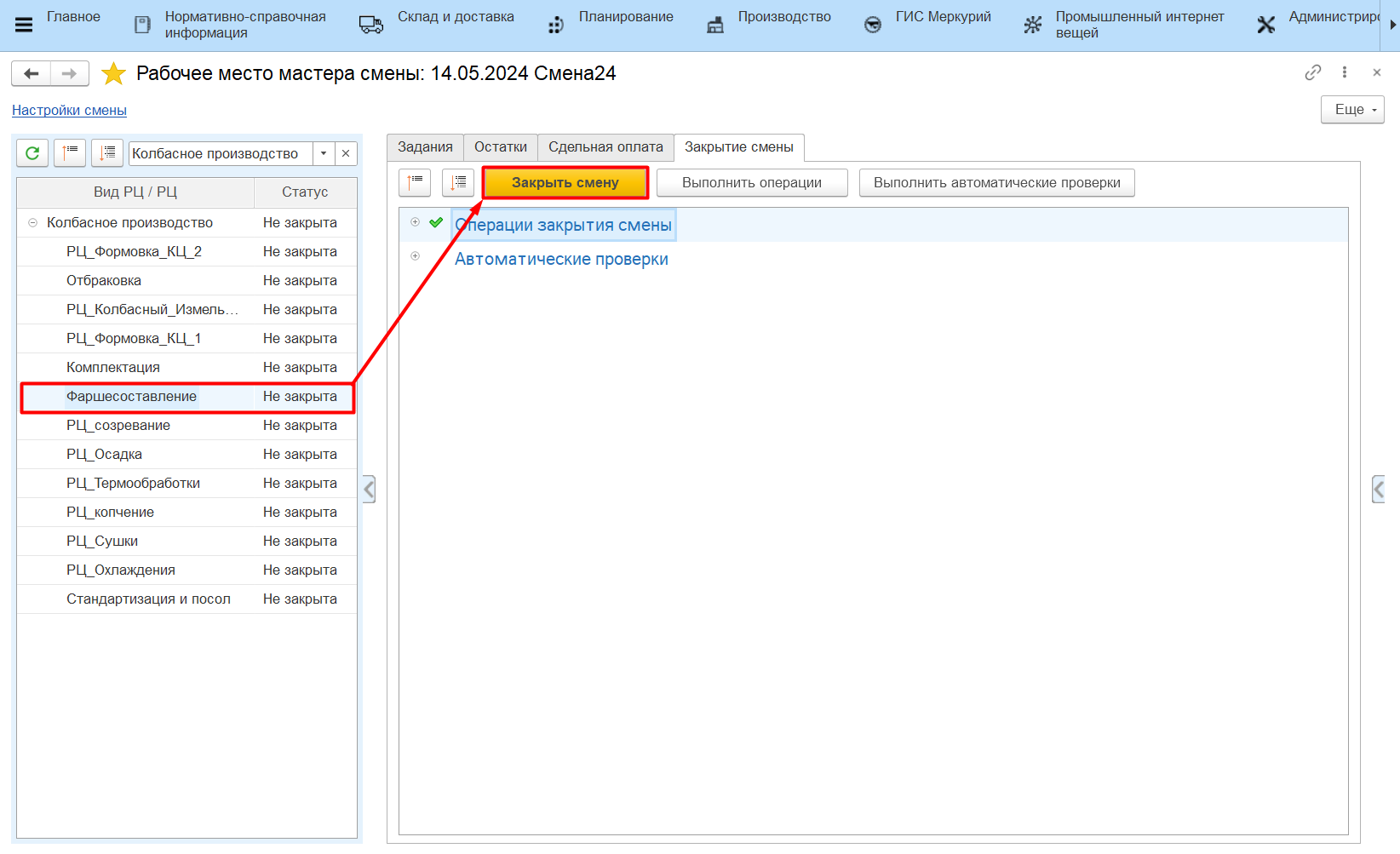Click the favorites star icon near title

[113, 74]
